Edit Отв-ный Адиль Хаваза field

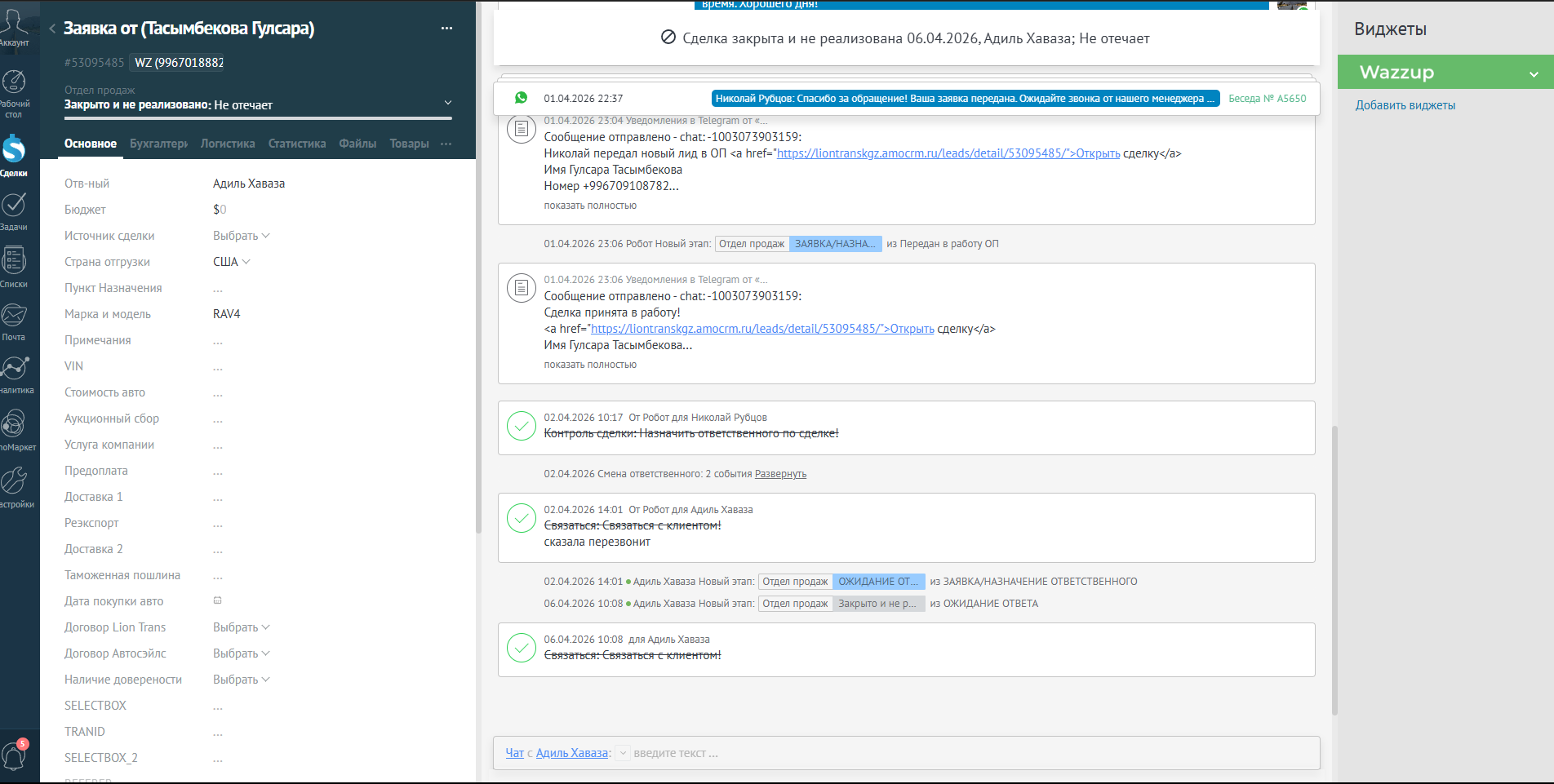pos(249,184)
